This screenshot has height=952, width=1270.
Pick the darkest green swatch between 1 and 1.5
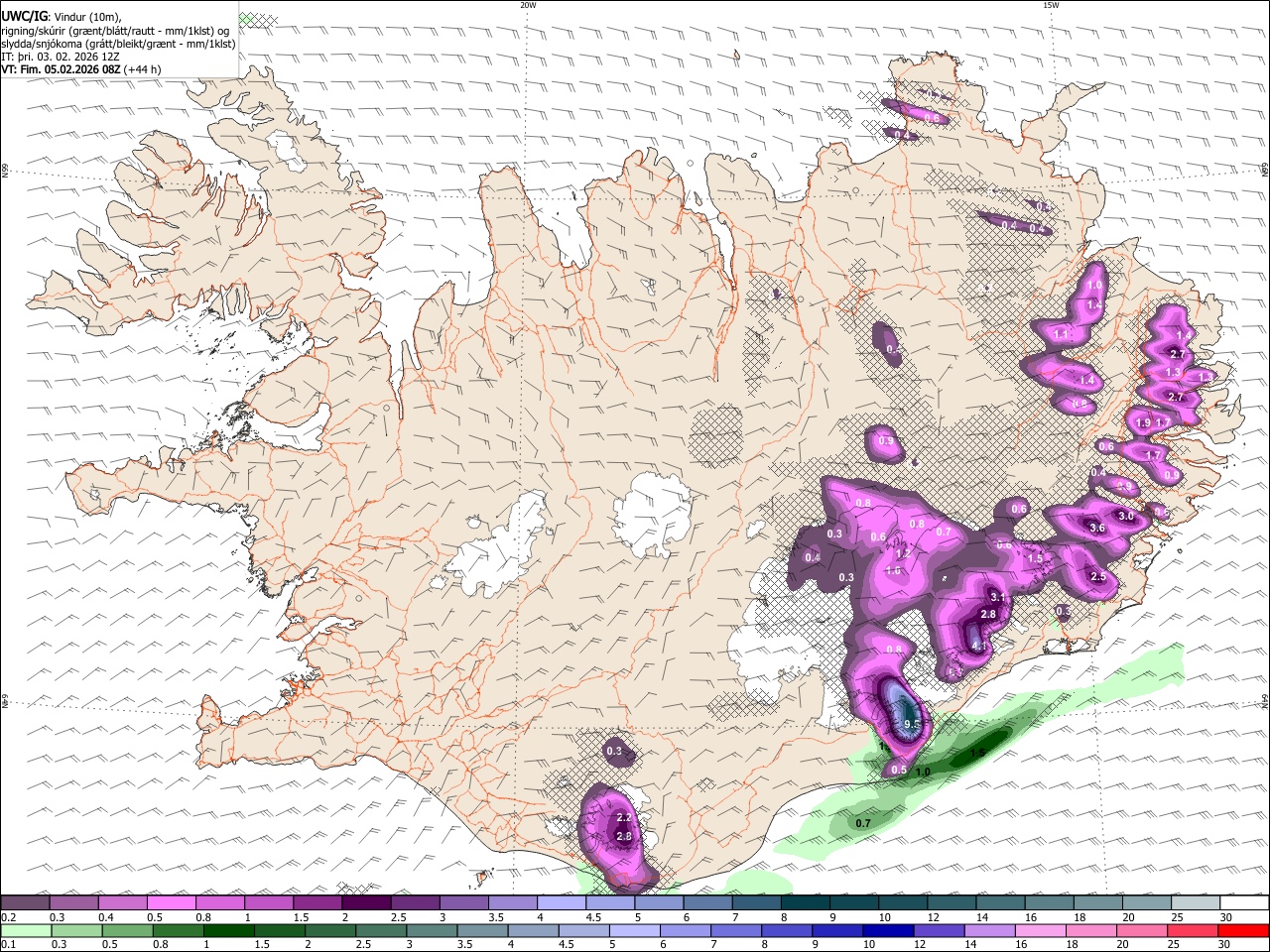click(230, 931)
